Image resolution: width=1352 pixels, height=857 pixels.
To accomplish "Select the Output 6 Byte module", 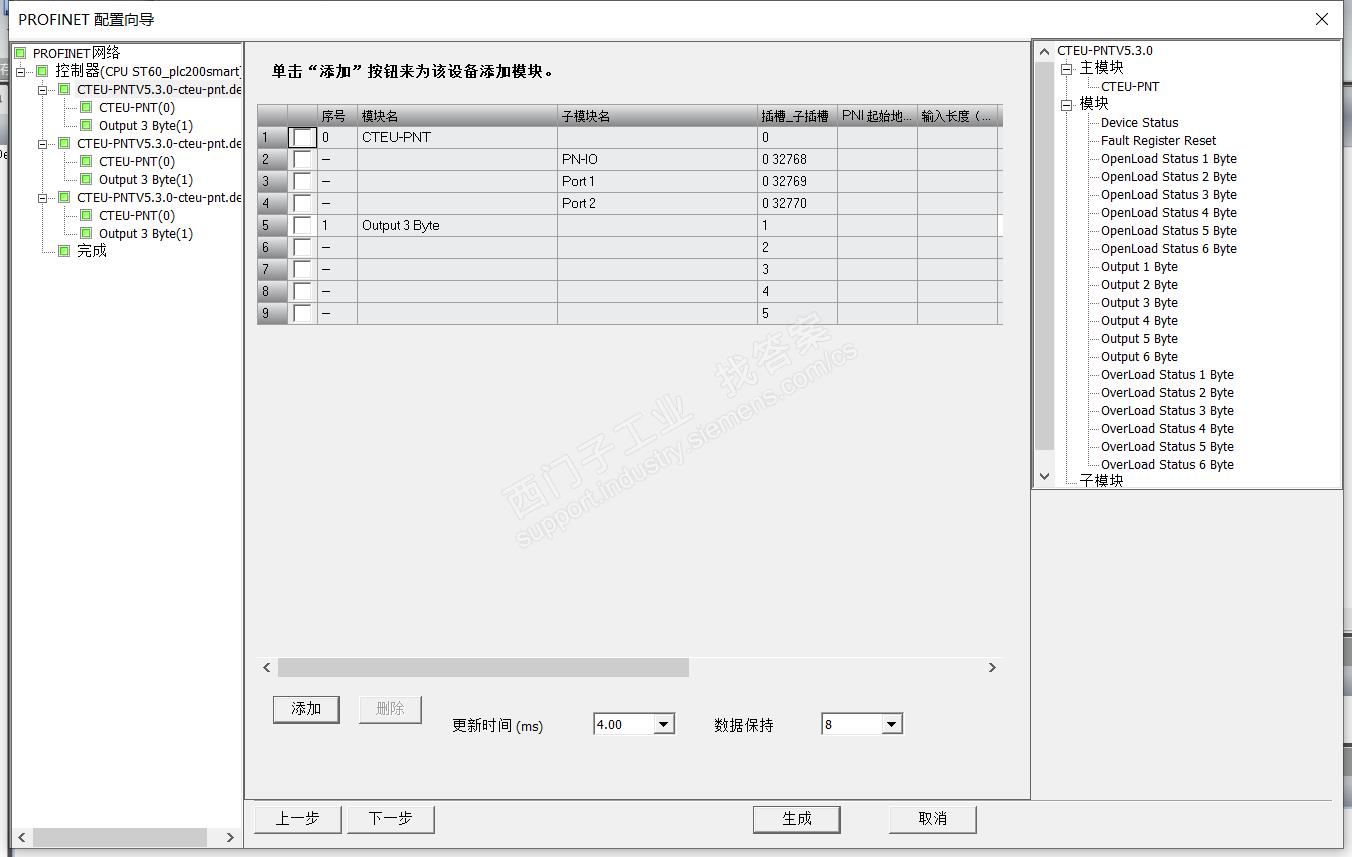I will coord(1139,356).
